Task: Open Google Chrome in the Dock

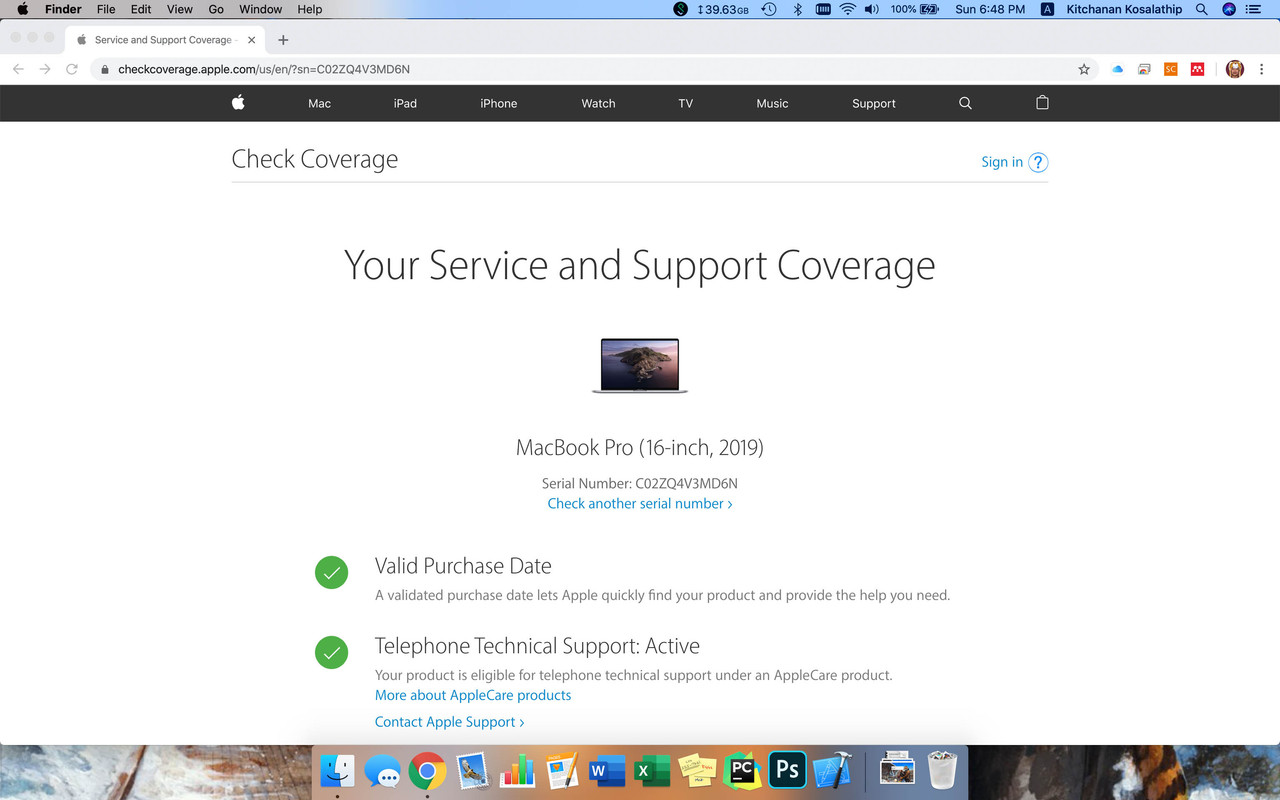Action: point(427,771)
